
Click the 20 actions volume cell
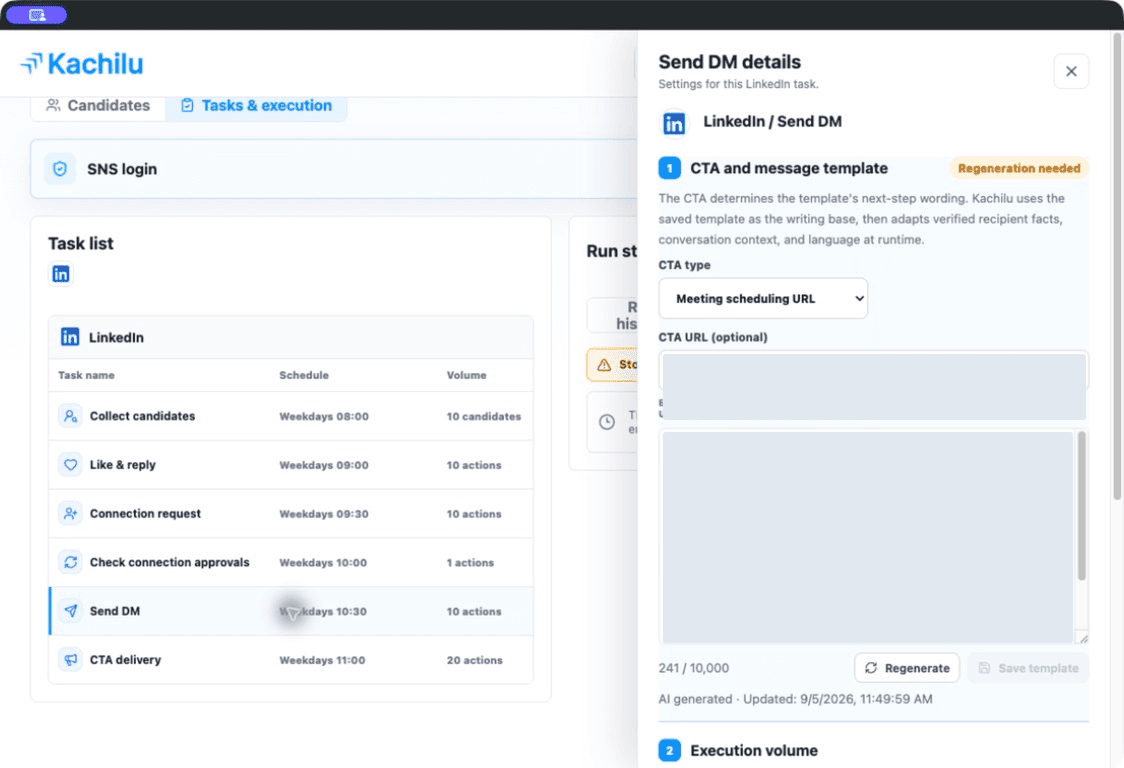[475, 660]
